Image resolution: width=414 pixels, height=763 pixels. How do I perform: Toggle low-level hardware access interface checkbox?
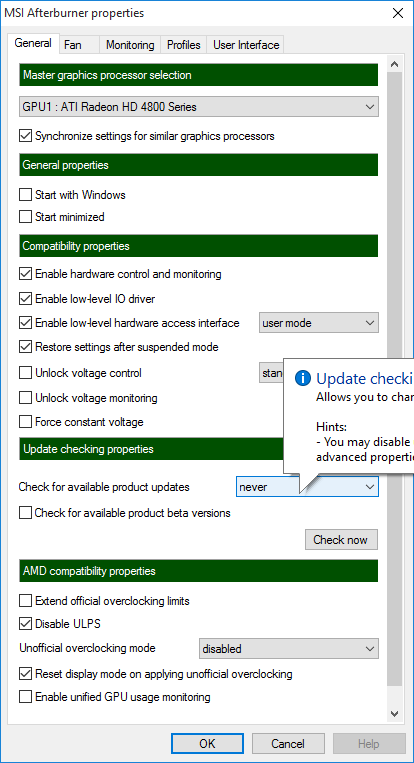pos(25,323)
